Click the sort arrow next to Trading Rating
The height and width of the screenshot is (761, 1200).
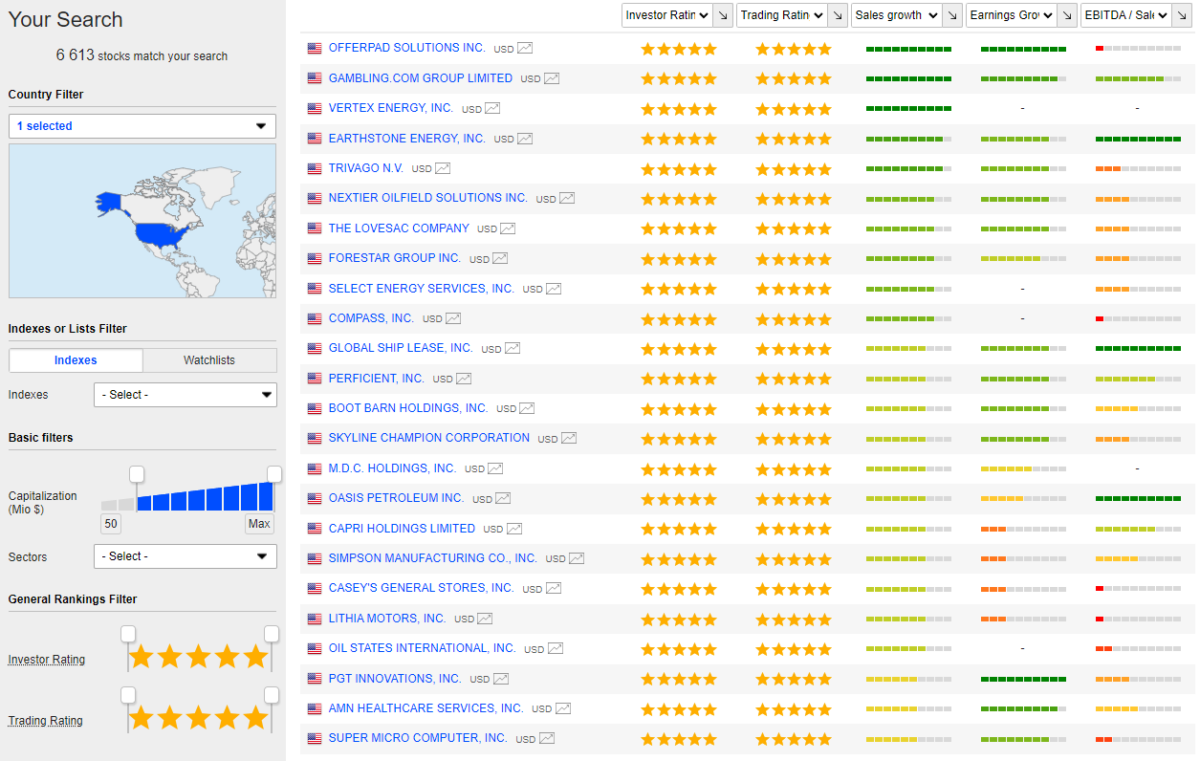coord(836,15)
